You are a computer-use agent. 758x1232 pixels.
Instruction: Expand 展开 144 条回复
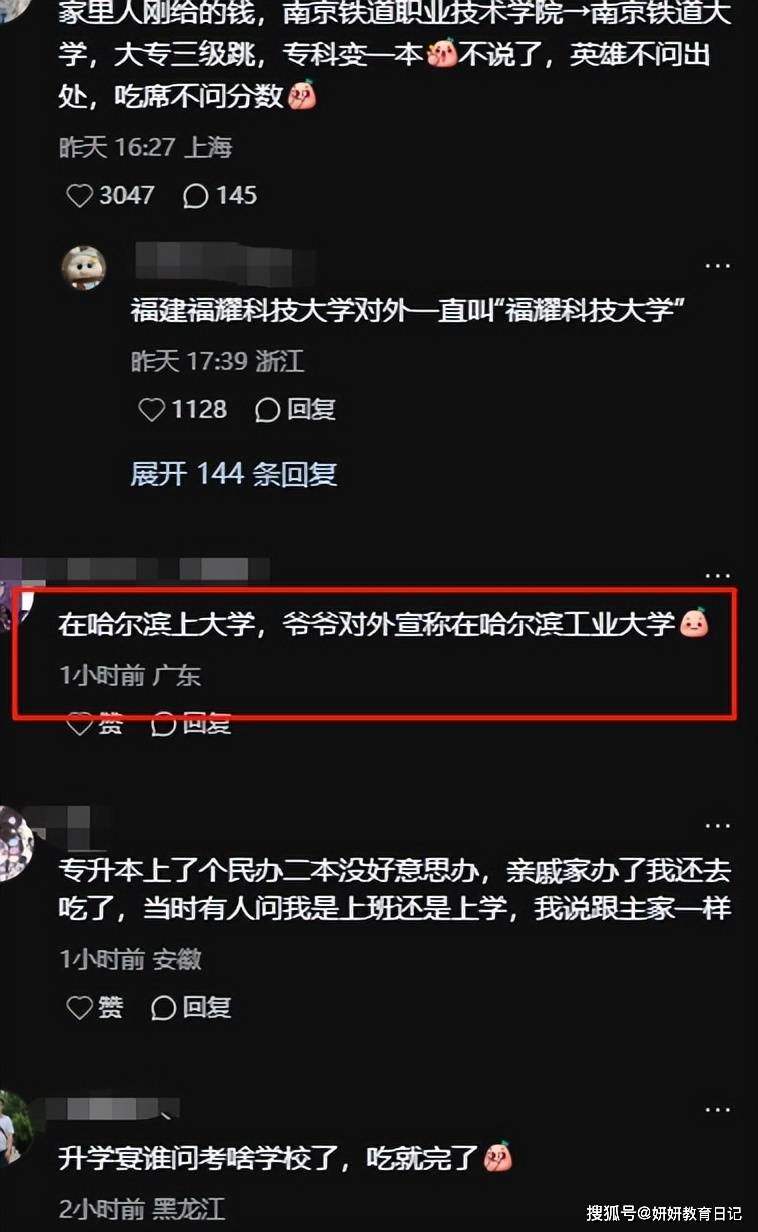pyautogui.click(x=233, y=473)
